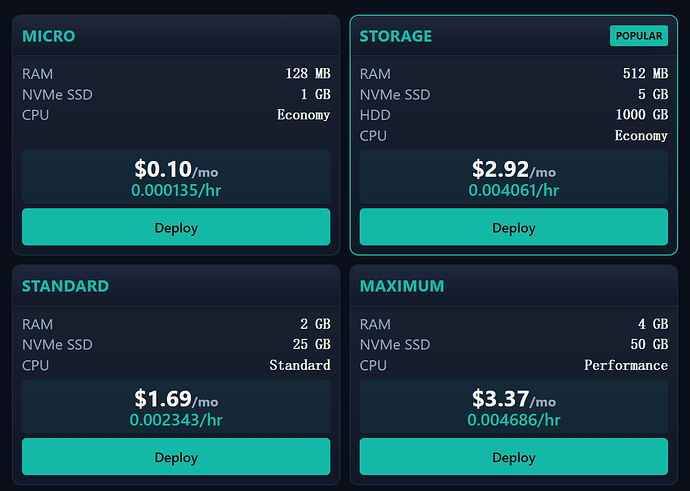This screenshot has width=690, height=491.
Task: Click the RAM label in Micro card
Action: point(37,74)
